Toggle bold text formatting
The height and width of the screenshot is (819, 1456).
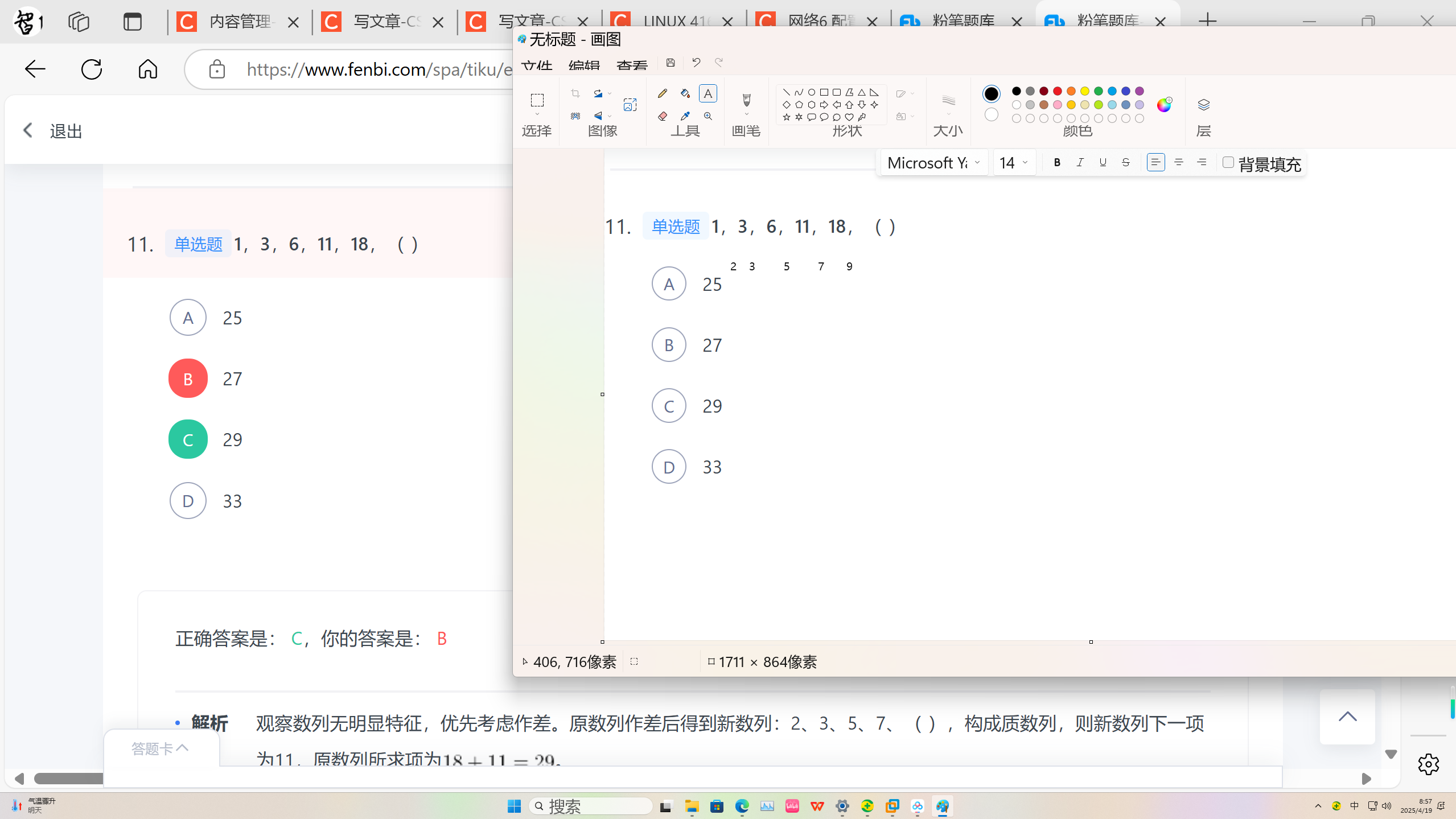(x=1057, y=163)
